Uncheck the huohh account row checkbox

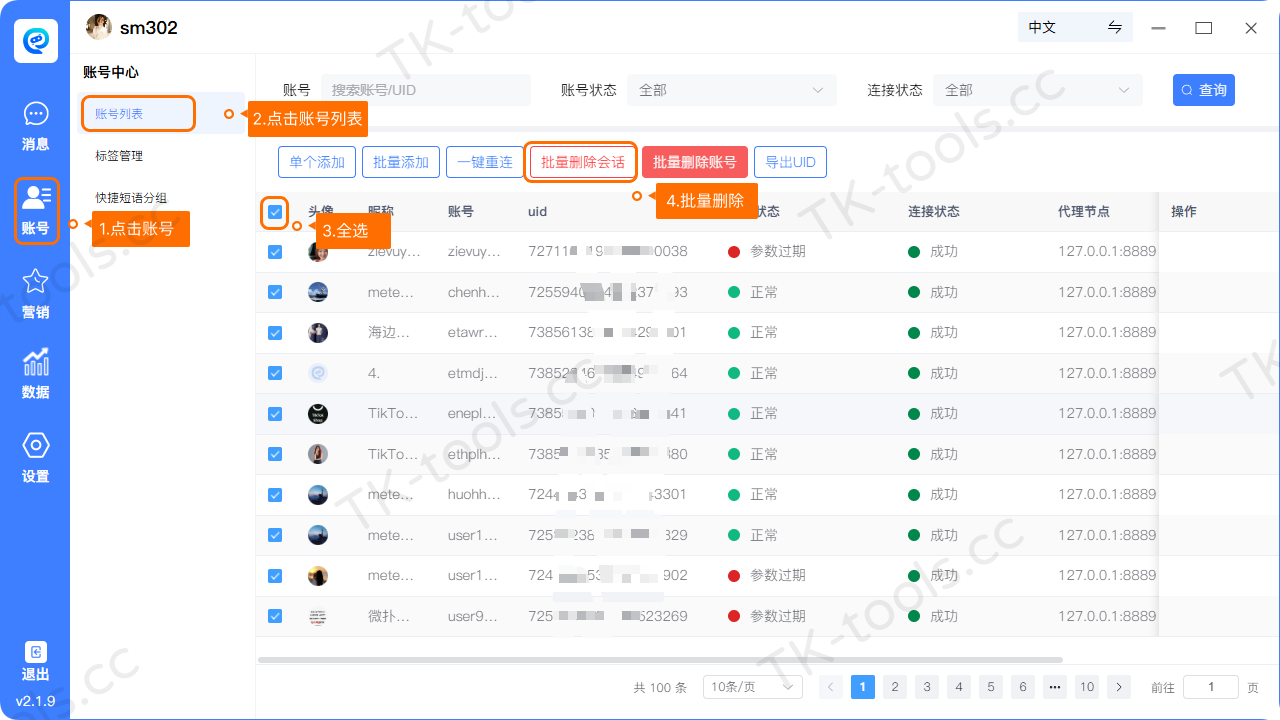pos(275,495)
